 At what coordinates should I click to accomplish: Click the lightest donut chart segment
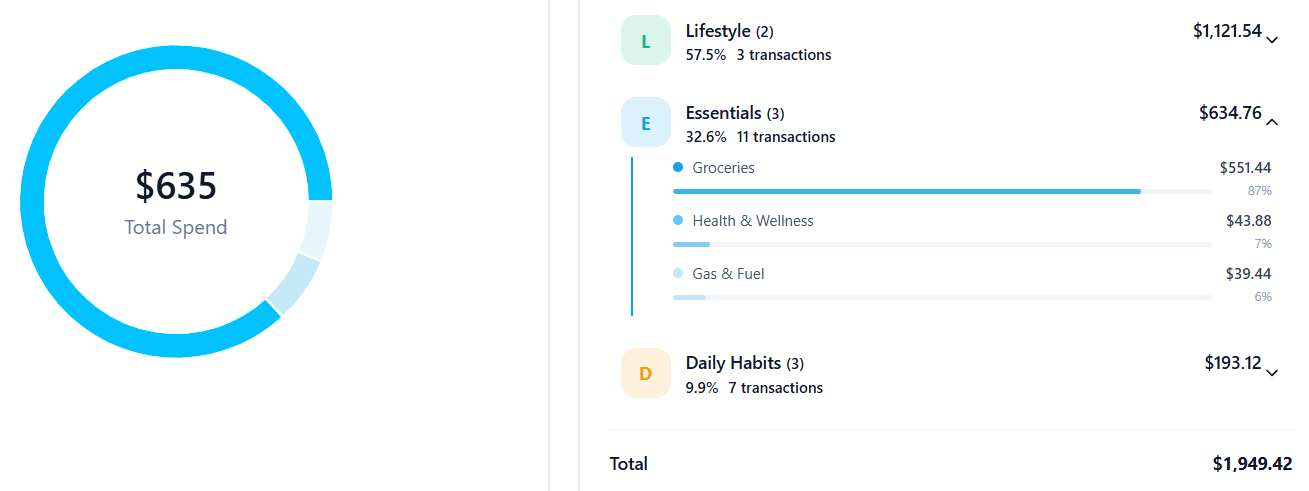pos(317,230)
